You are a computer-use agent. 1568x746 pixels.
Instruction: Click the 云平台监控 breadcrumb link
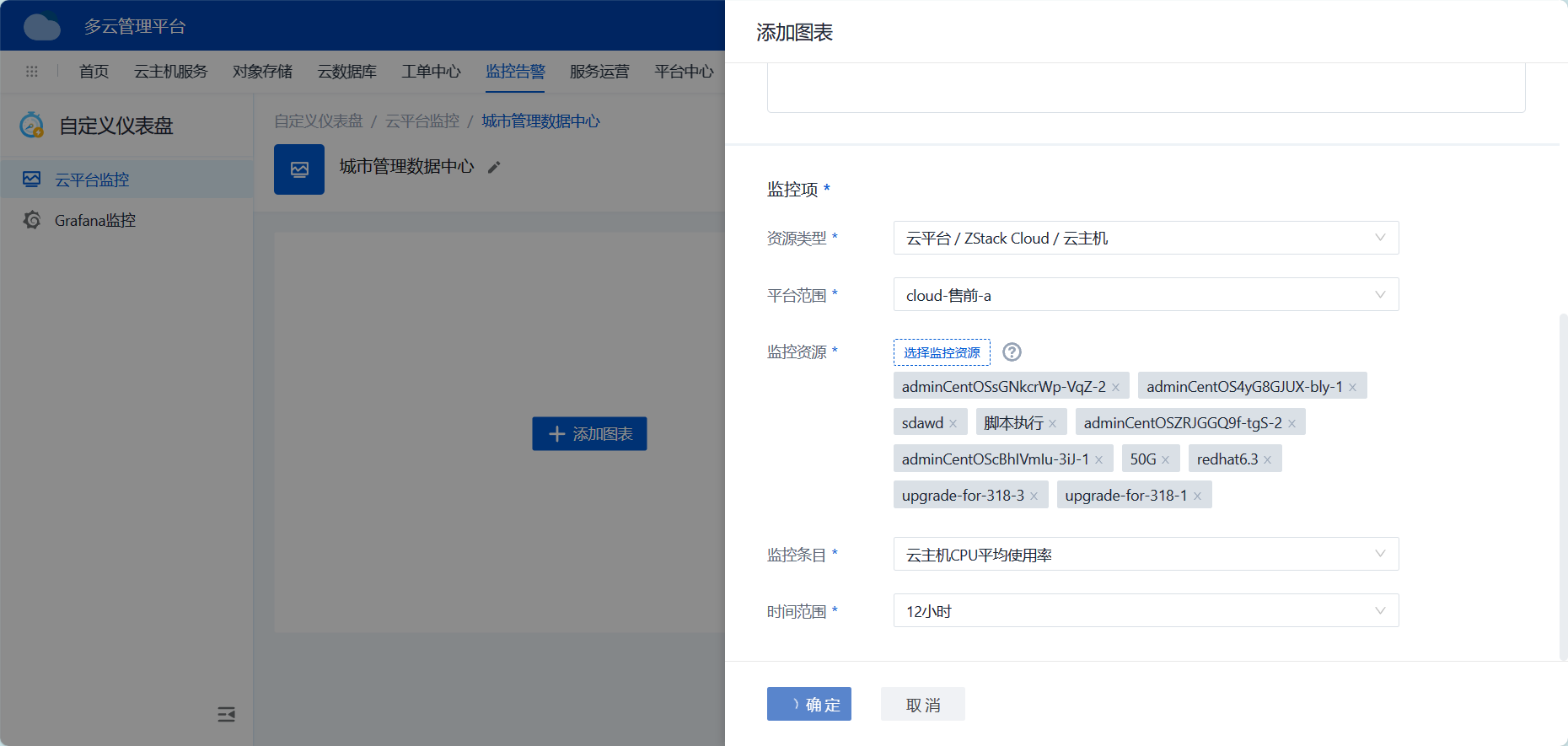pos(422,121)
